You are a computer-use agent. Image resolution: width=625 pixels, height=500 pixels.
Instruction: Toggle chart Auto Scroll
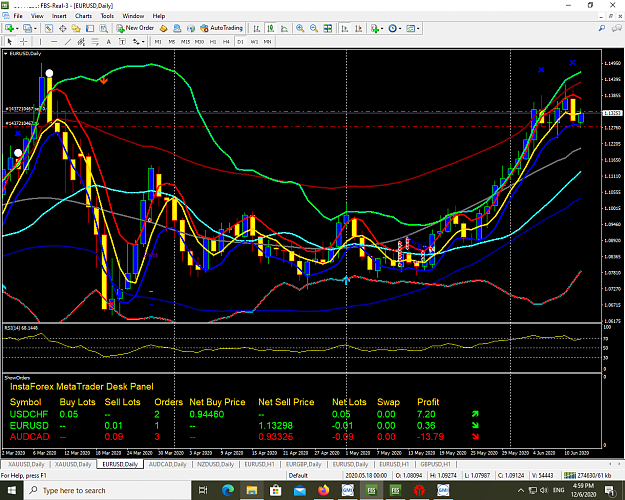pyautogui.click(x=345, y=28)
